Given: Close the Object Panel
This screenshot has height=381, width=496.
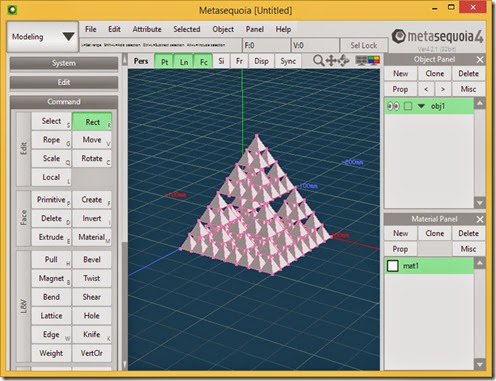Looking at the screenshot, I should tap(480, 60).
